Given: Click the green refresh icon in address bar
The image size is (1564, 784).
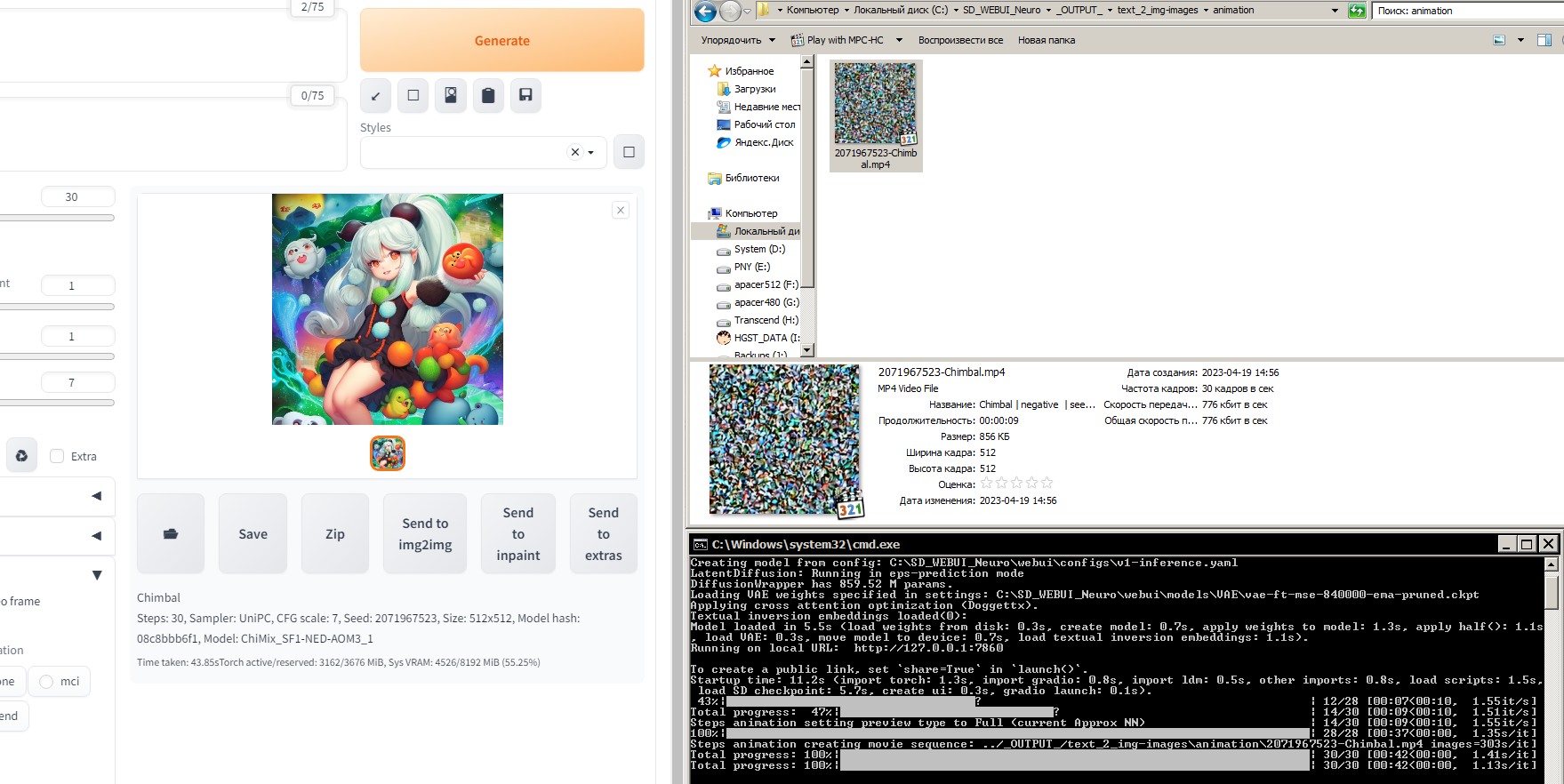Looking at the screenshot, I should [1357, 11].
